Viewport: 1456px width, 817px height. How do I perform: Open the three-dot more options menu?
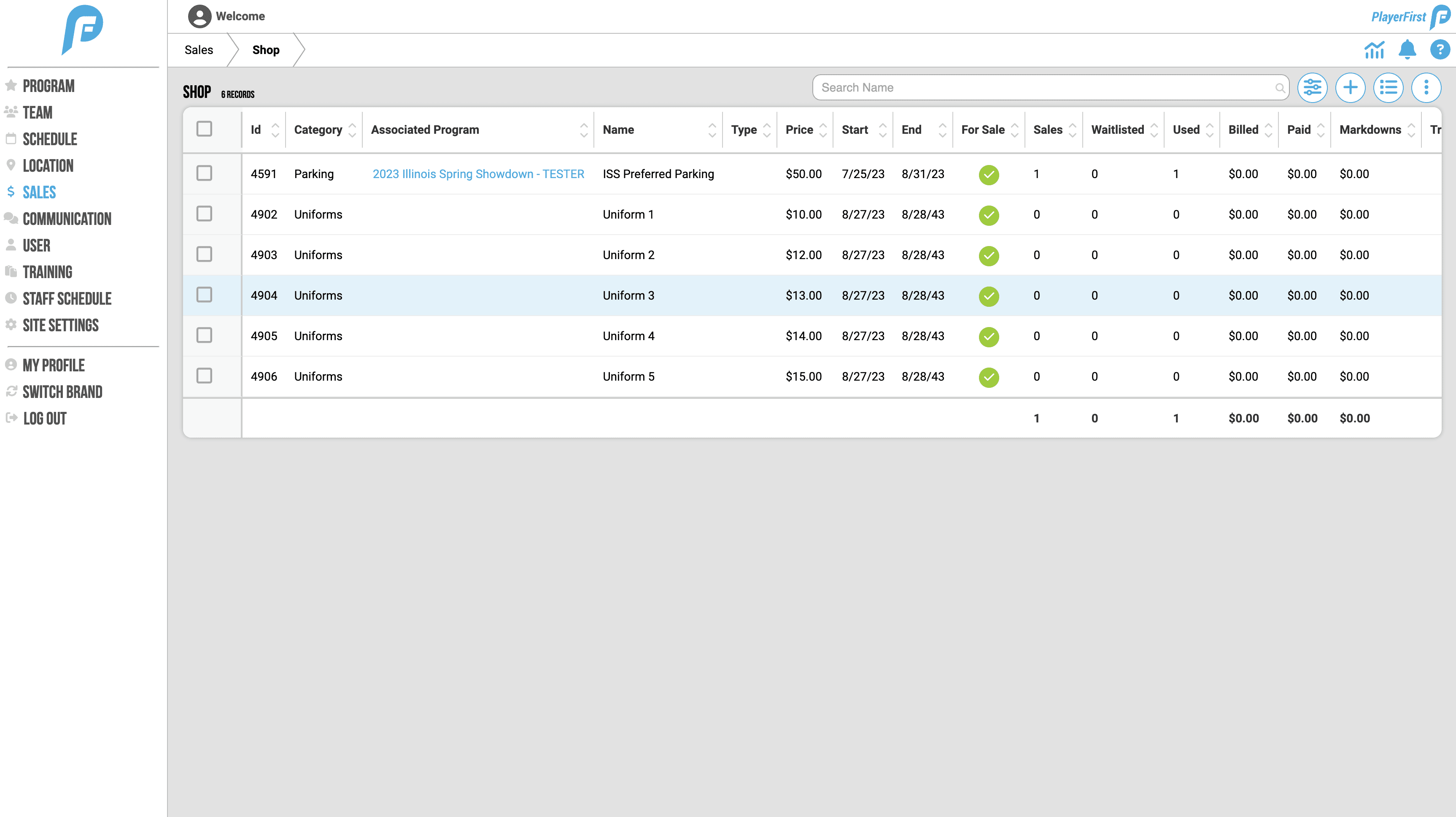tap(1426, 88)
